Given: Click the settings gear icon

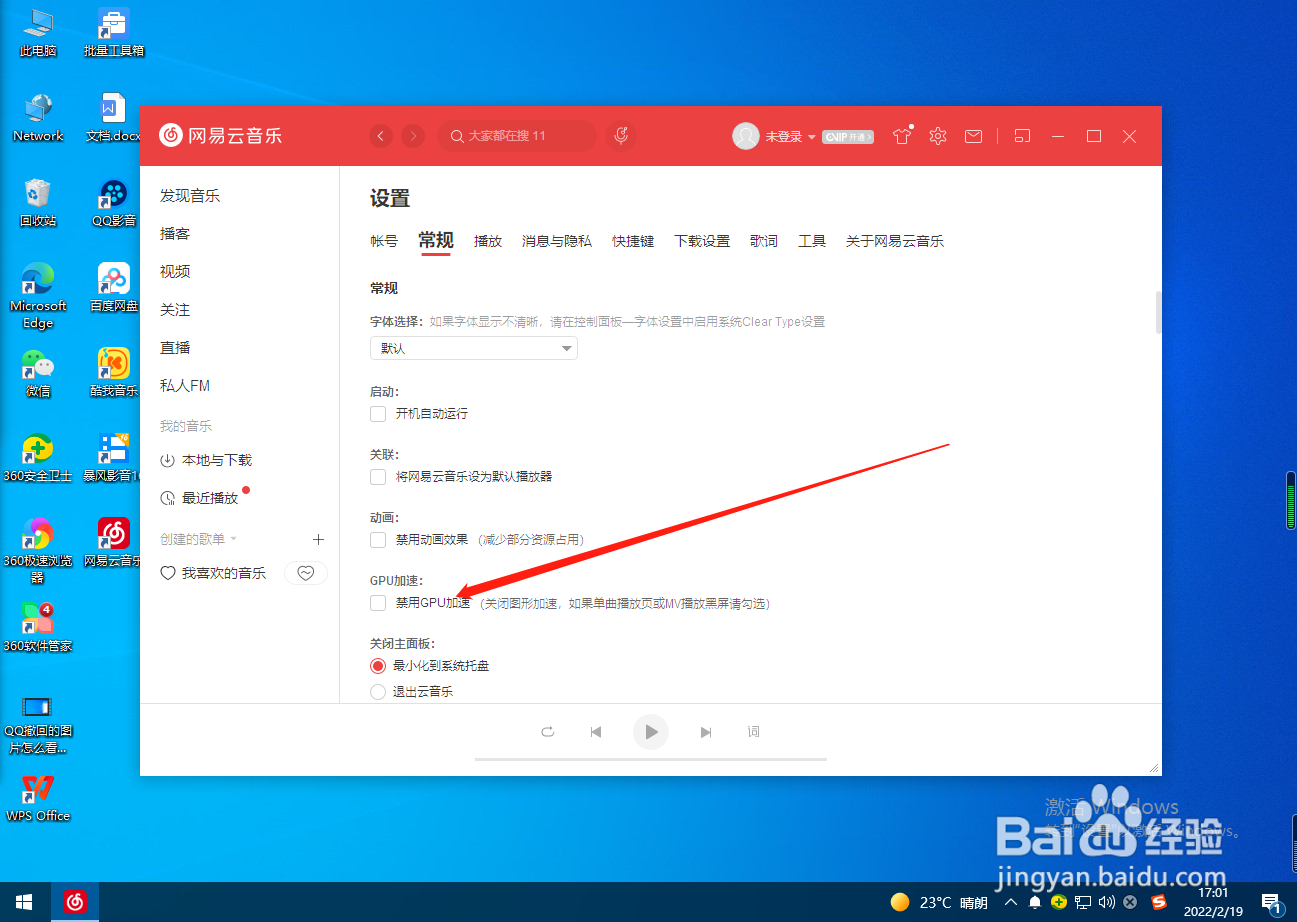Looking at the screenshot, I should 937,136.
